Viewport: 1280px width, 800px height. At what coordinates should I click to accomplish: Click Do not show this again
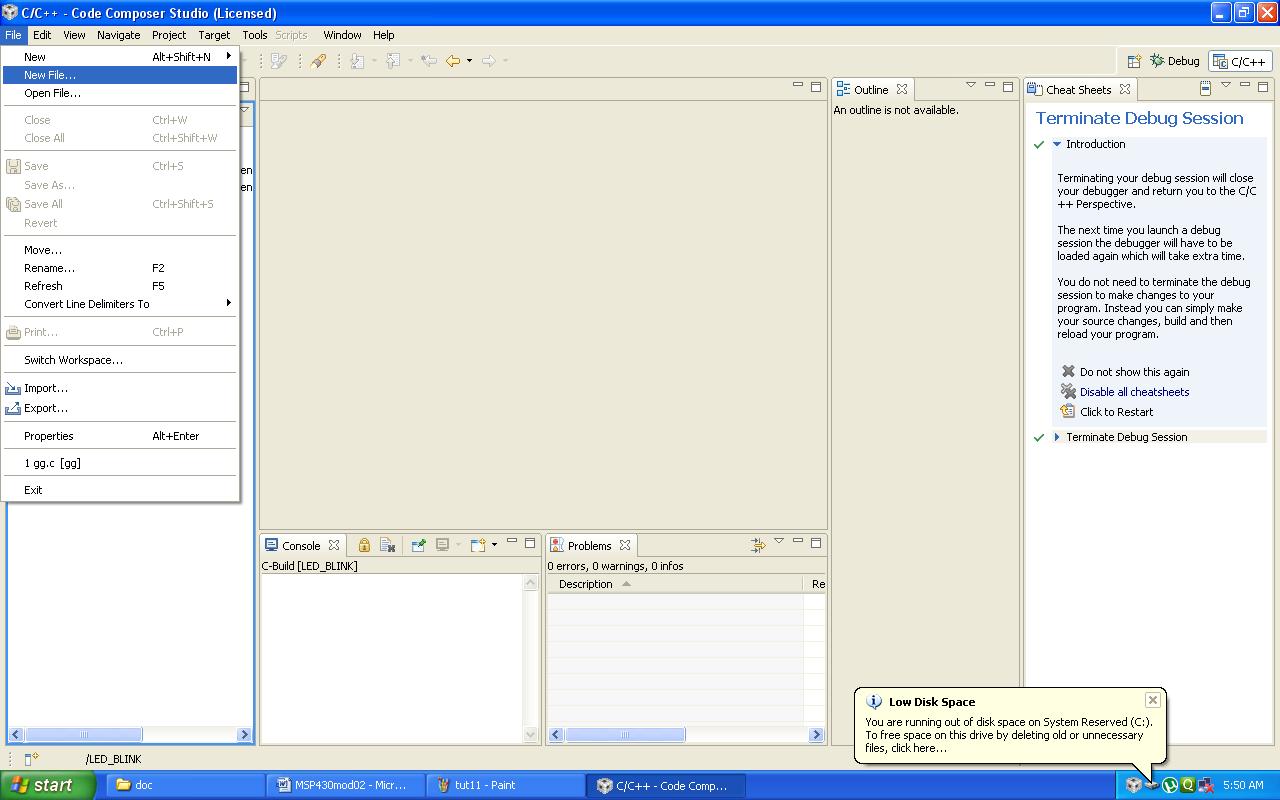pyautogui.click(x=1134, y=372)
